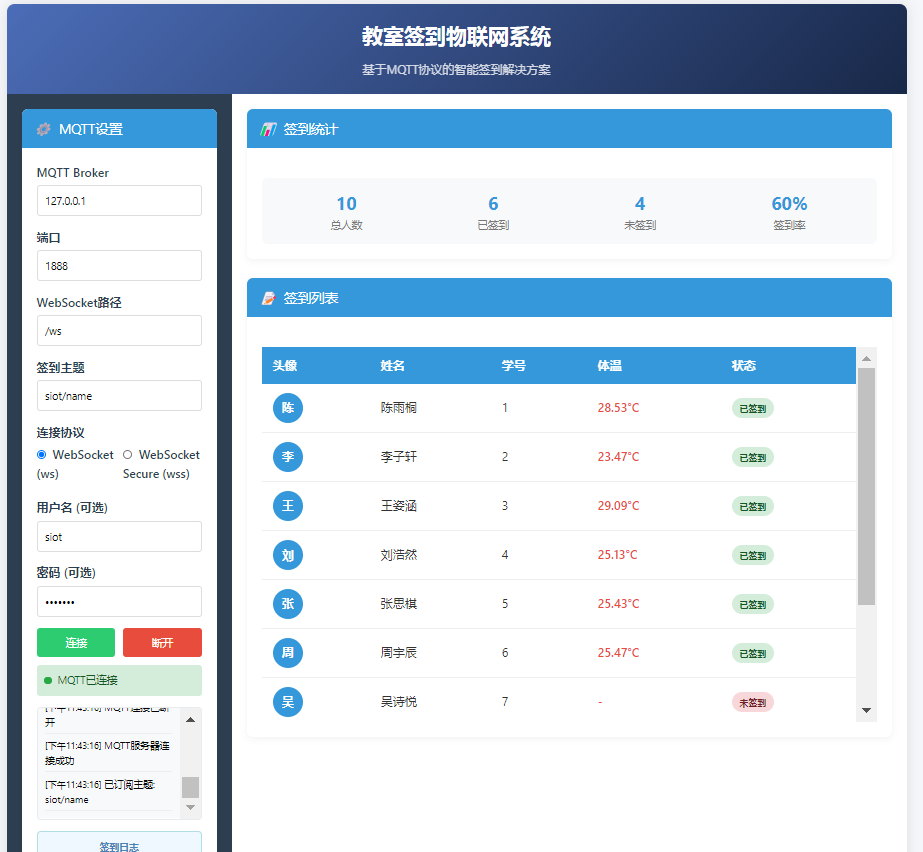Click the sign-in list vertical scrollbar thumb
Screen dimensions: 923x852
pyautogui.click(x=866, y=486)
